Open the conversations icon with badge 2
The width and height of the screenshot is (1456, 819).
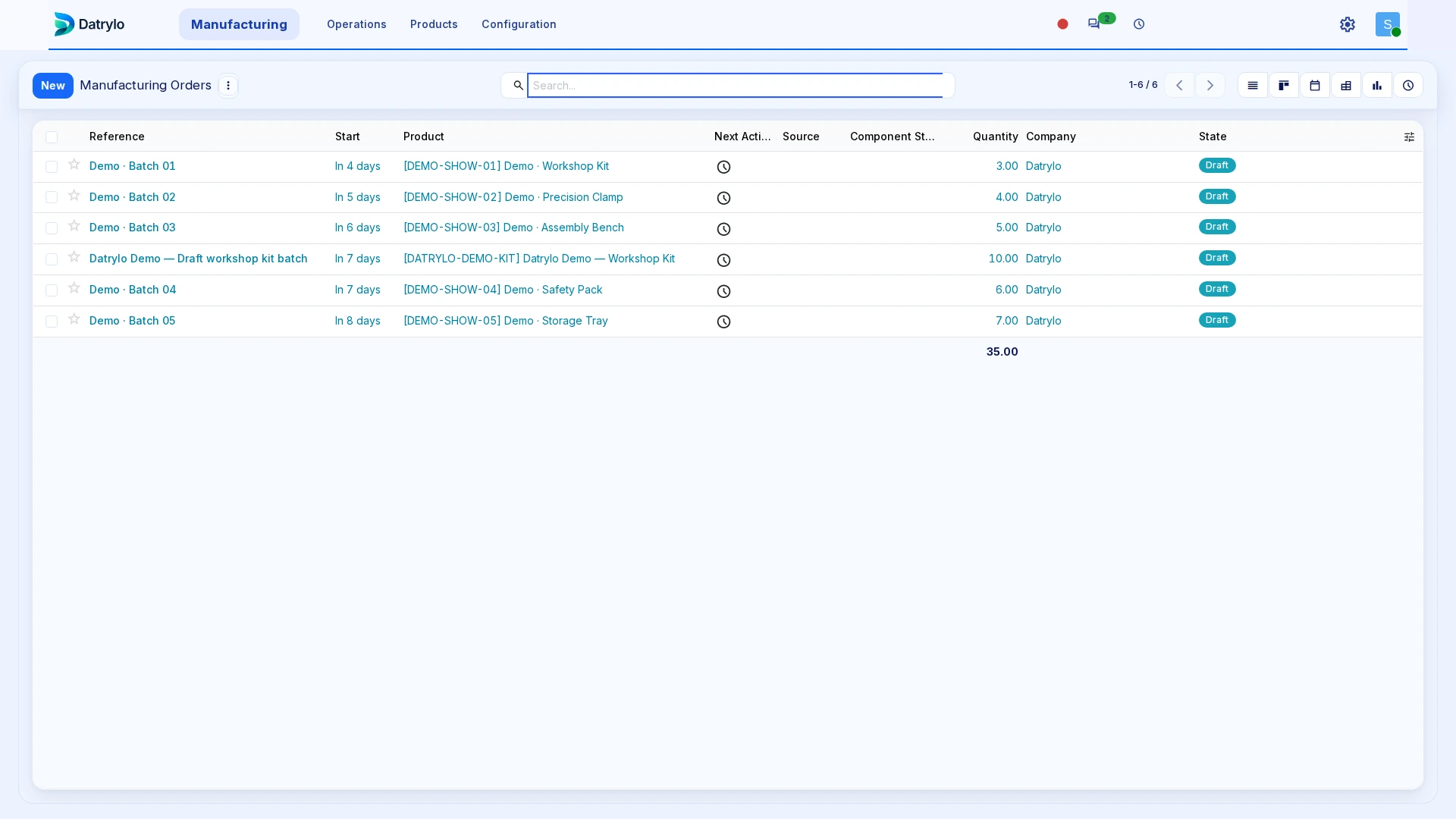click(x=1094, y=24)
